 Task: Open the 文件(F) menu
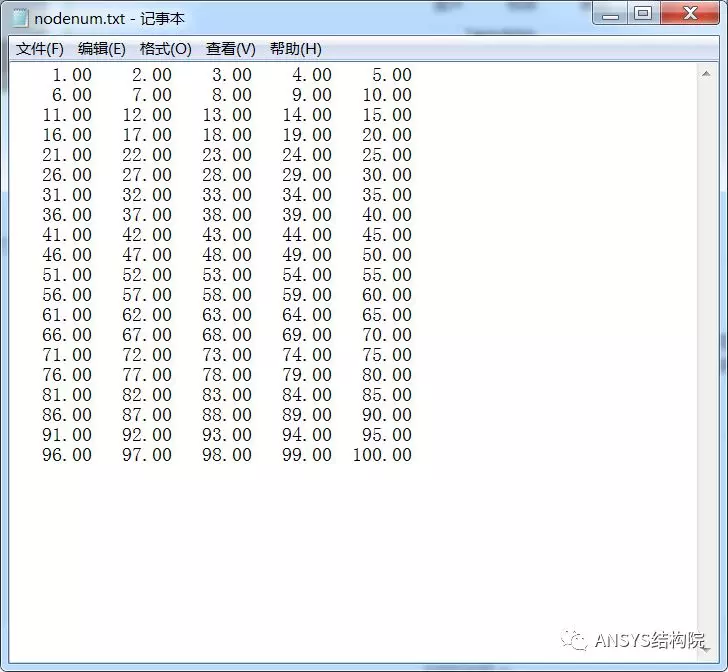pos(39,49)
